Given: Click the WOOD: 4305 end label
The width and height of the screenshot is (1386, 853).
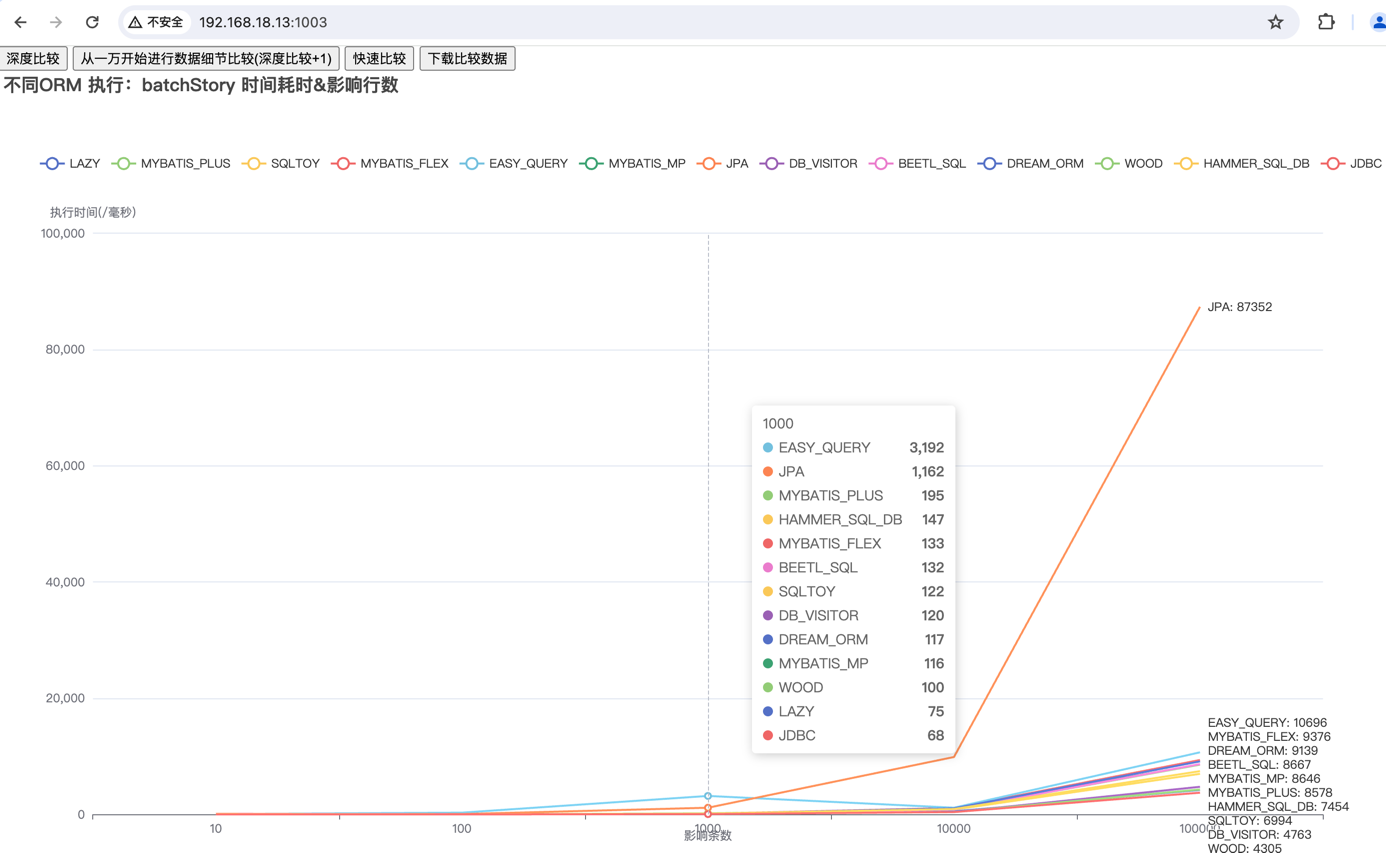Looking at the screenshot, I should [1244, 847].
